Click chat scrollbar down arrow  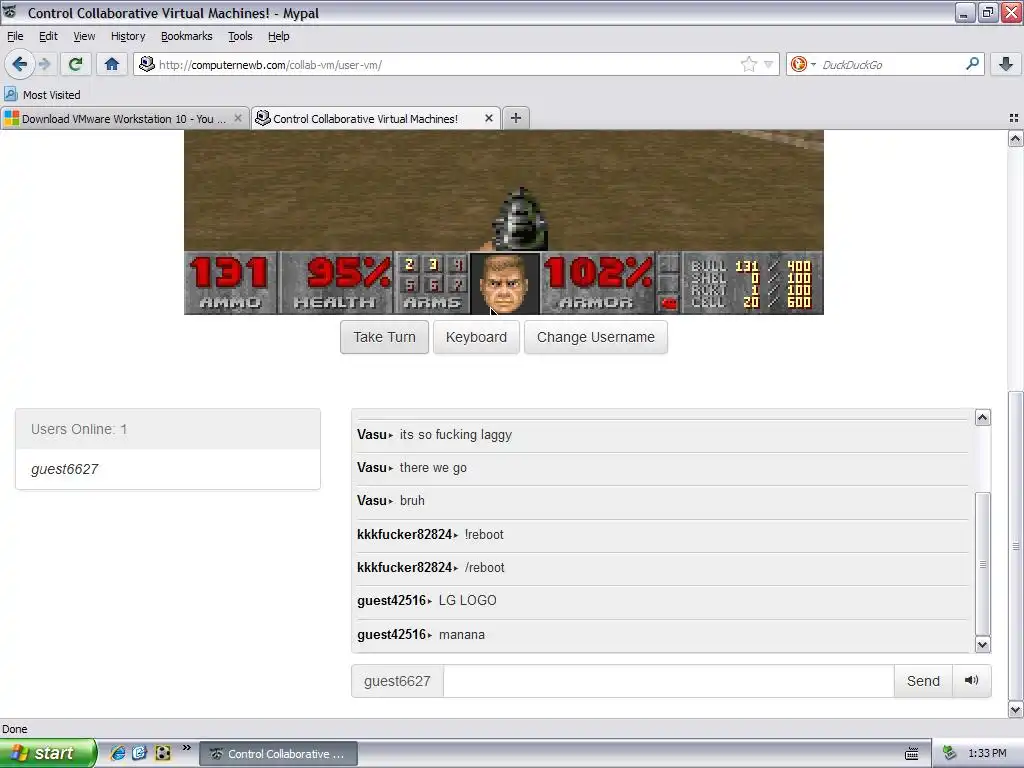983,645
